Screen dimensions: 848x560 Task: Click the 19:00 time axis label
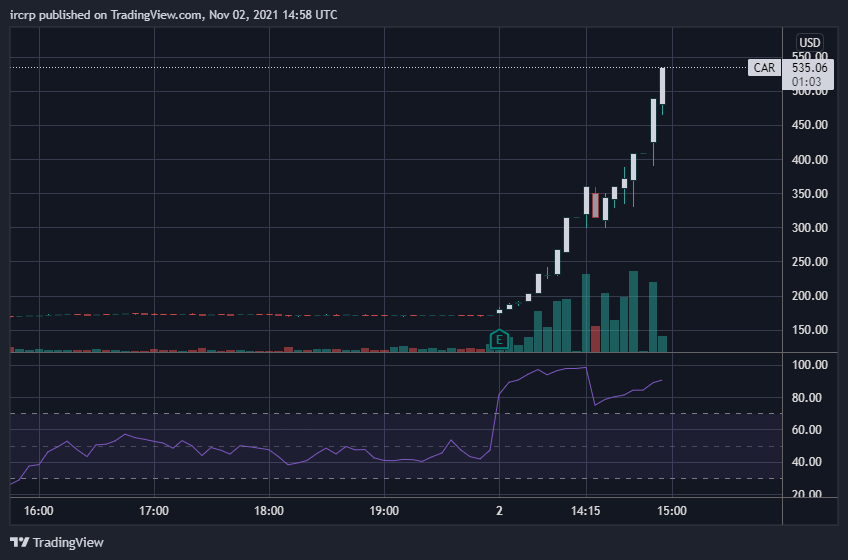(x=385, y=511)
